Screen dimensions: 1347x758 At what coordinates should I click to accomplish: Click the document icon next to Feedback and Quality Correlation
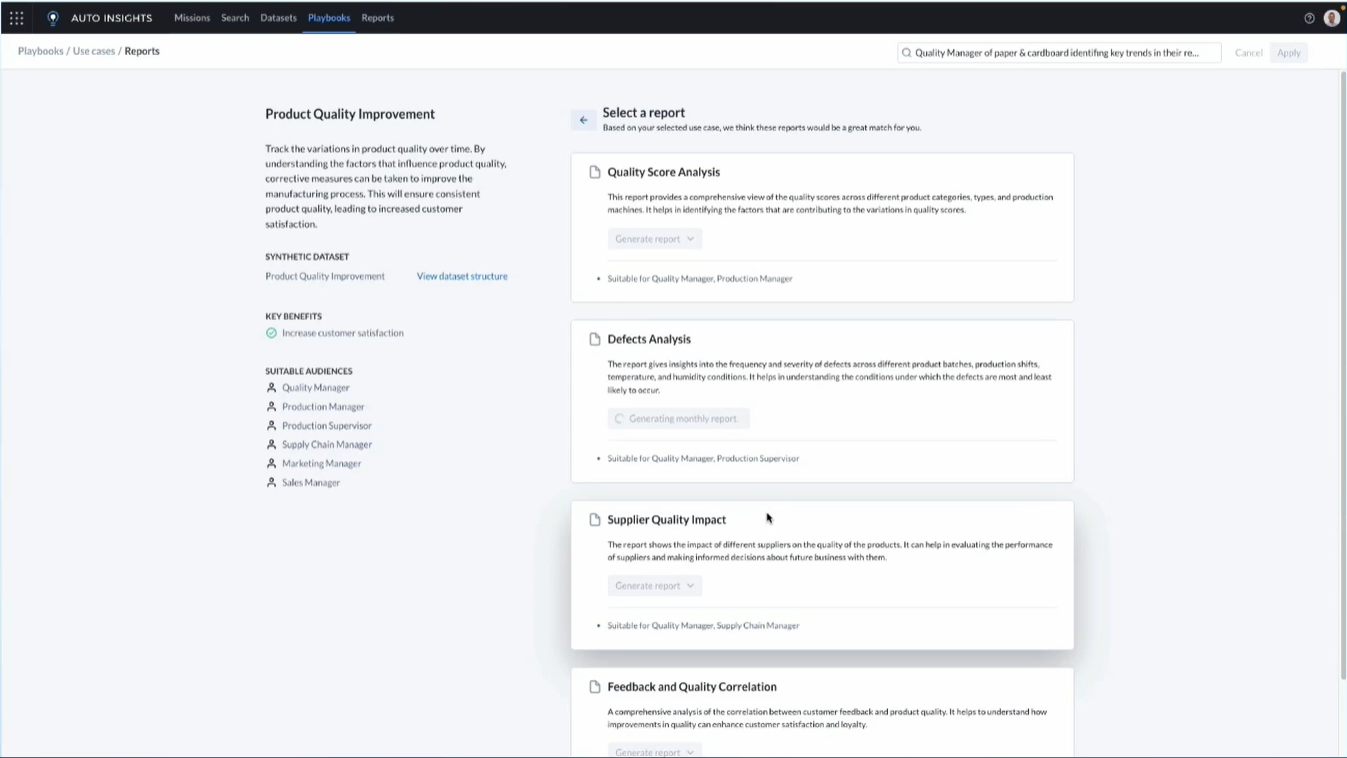pyautogui.click(x=595, y=687)
